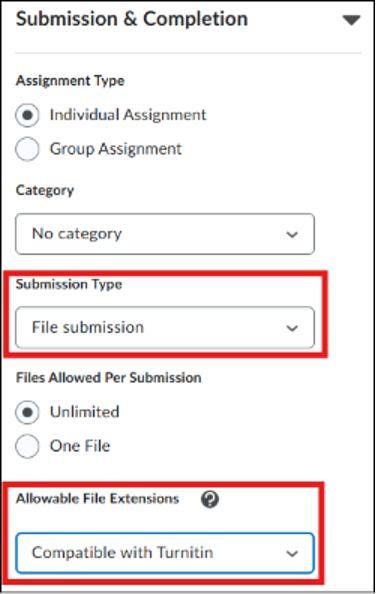Select the One File radio button
The width and height of the screenshot is (376, 594).
pos(27,446)
